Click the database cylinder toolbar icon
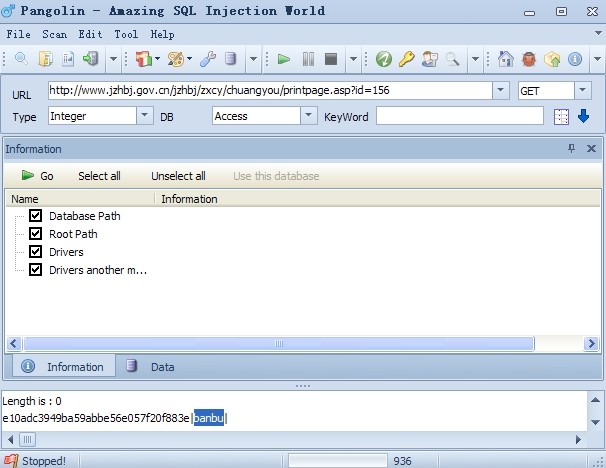Screen dimensions: 606x468 (231, 59)
